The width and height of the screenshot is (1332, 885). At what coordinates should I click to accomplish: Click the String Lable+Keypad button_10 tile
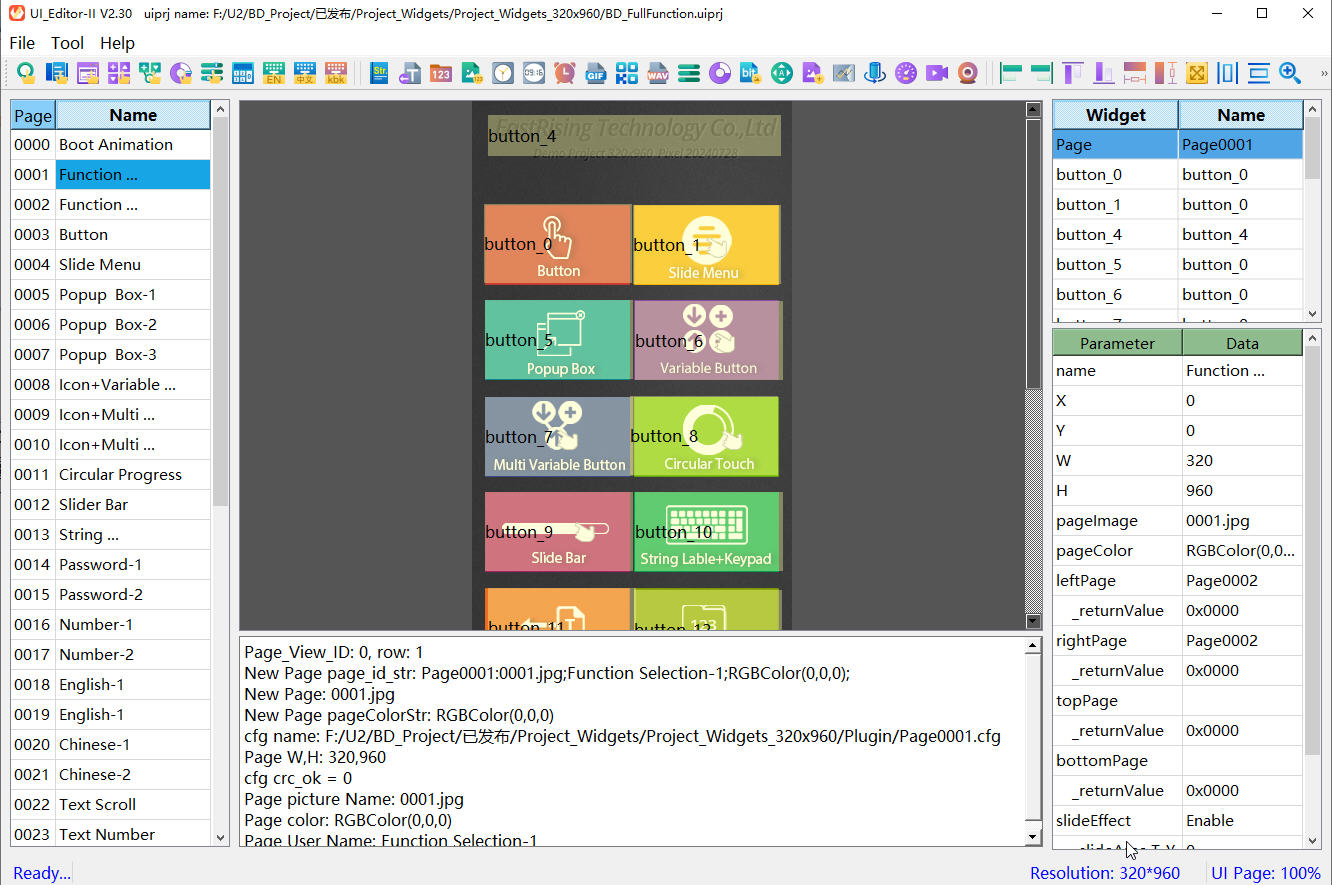click(706, 532)
